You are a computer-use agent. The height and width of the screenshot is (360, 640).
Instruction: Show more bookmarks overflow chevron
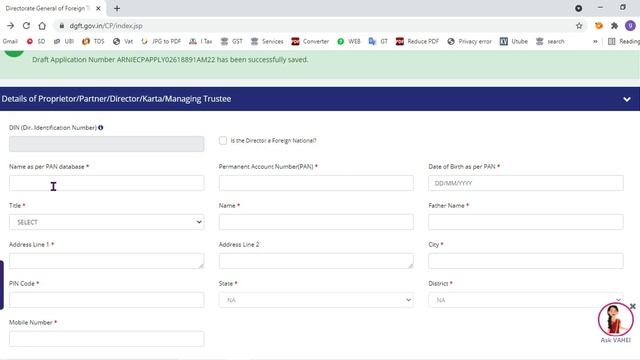tap(595, 41)
